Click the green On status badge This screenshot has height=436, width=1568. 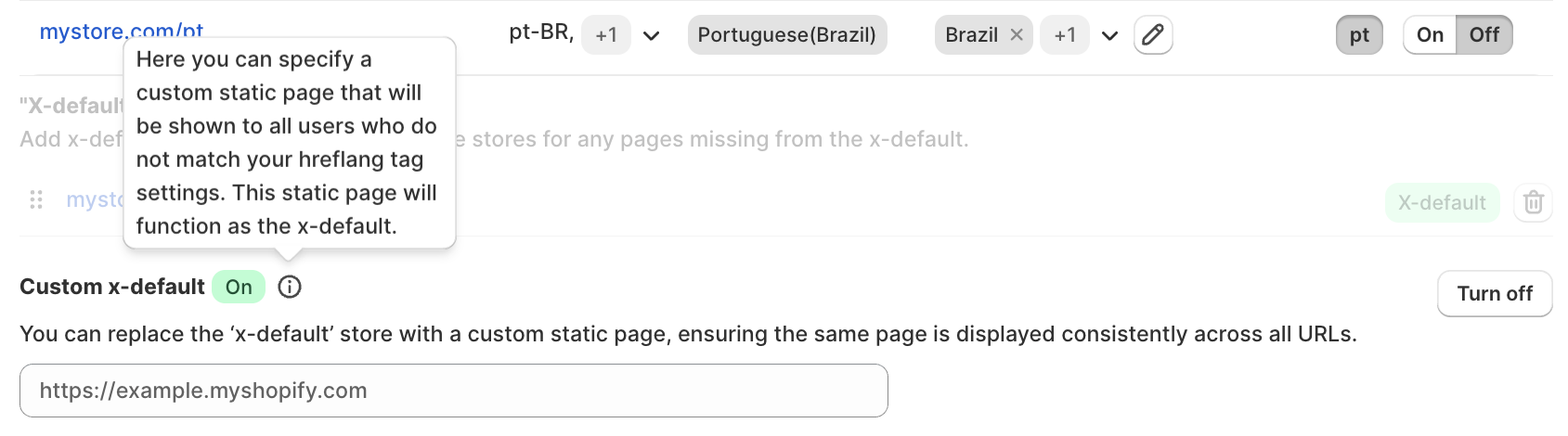[239, 288]
